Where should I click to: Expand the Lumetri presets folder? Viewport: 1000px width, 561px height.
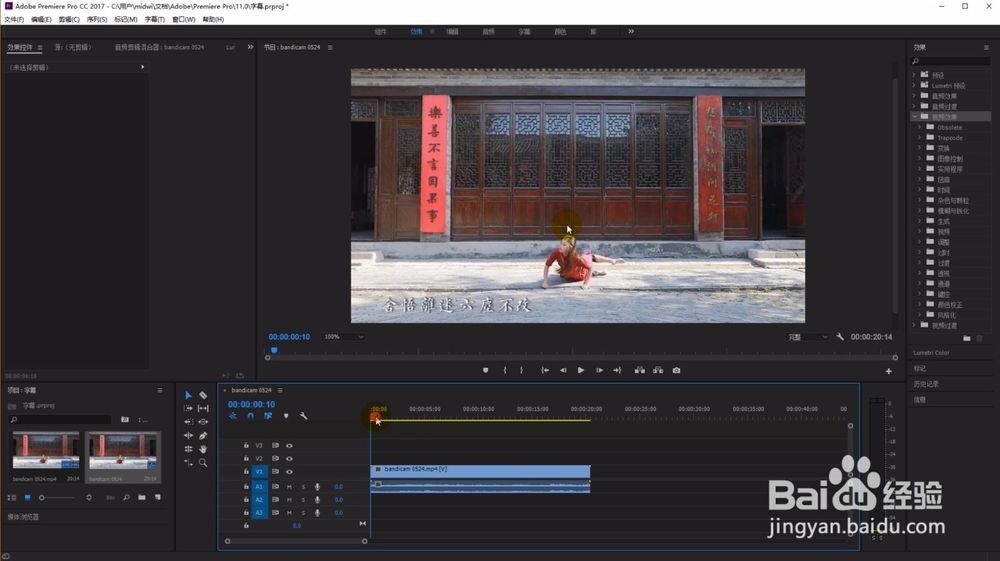915,85
